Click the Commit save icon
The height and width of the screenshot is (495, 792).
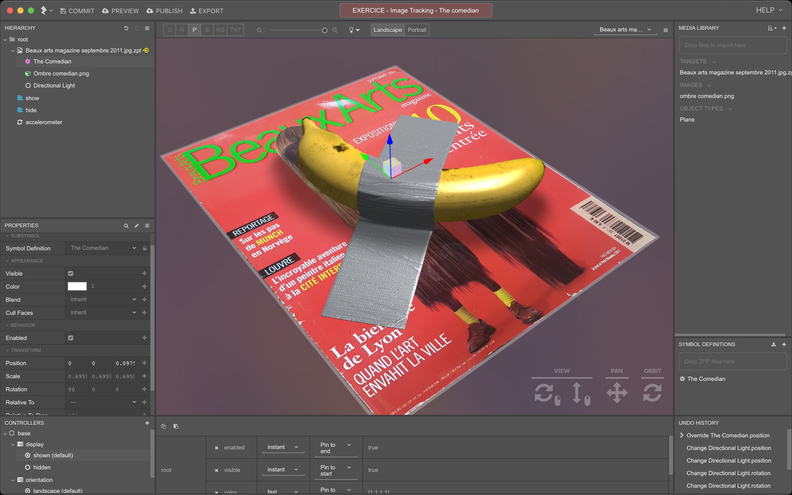(62, 10)
